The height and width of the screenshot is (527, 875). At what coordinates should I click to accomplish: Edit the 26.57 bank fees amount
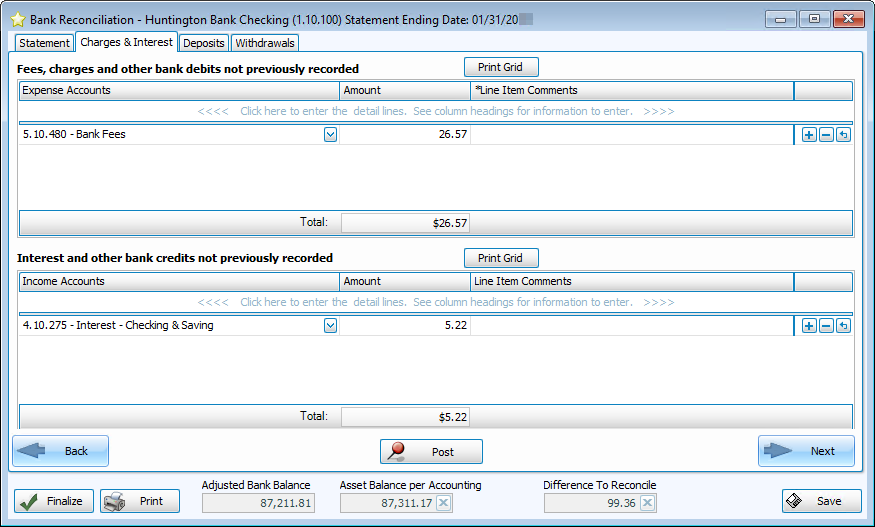click(405, 135)
